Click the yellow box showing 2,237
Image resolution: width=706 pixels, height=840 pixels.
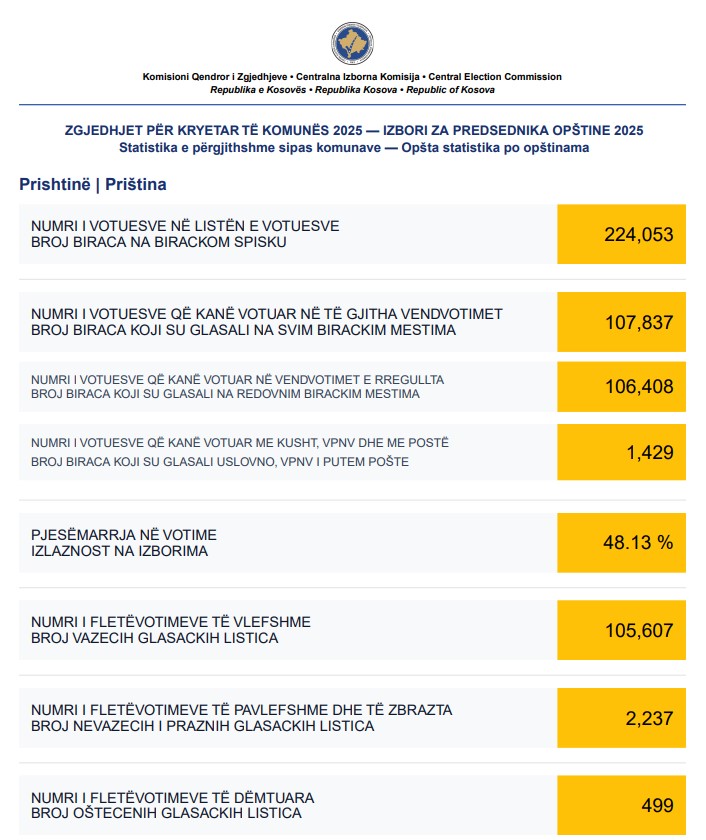tap(621, 718)
